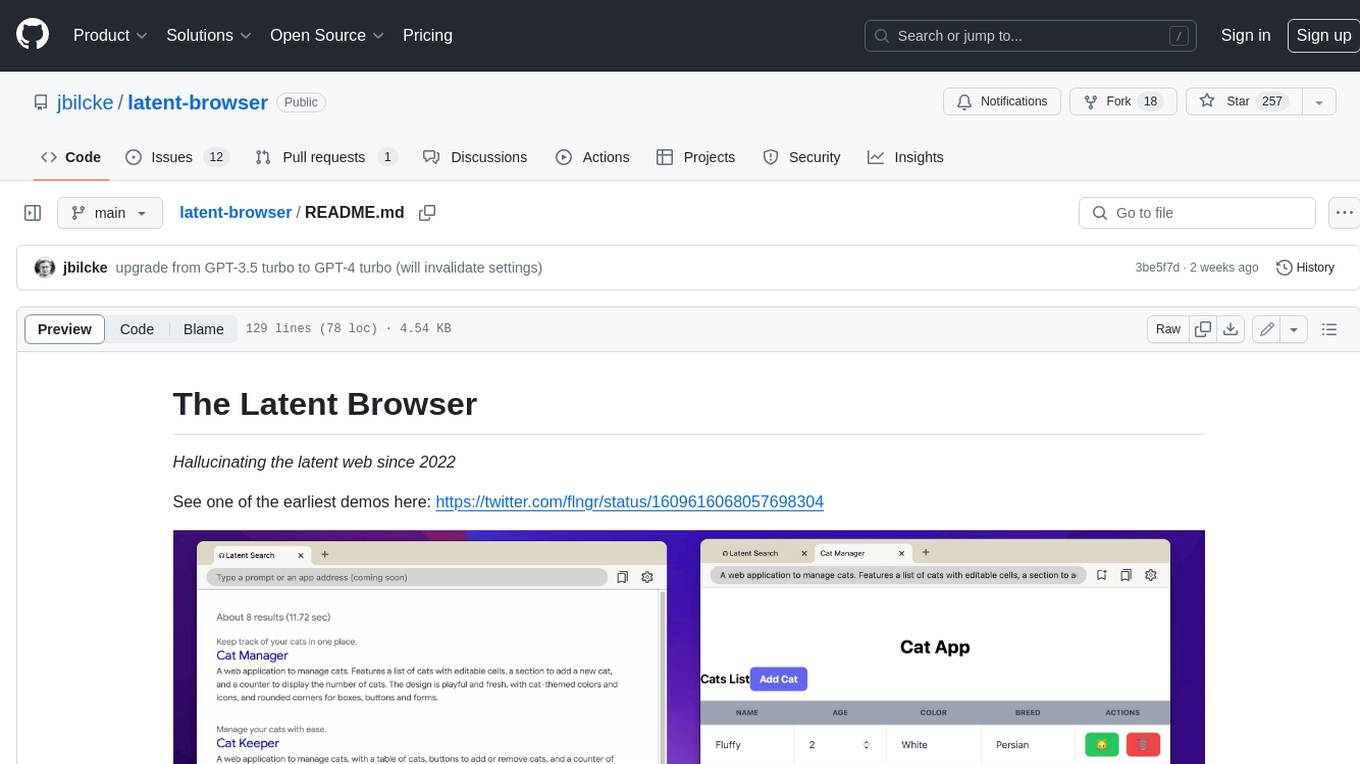
Task: Switch to the Discussions tab
Action: coord(475,157)
